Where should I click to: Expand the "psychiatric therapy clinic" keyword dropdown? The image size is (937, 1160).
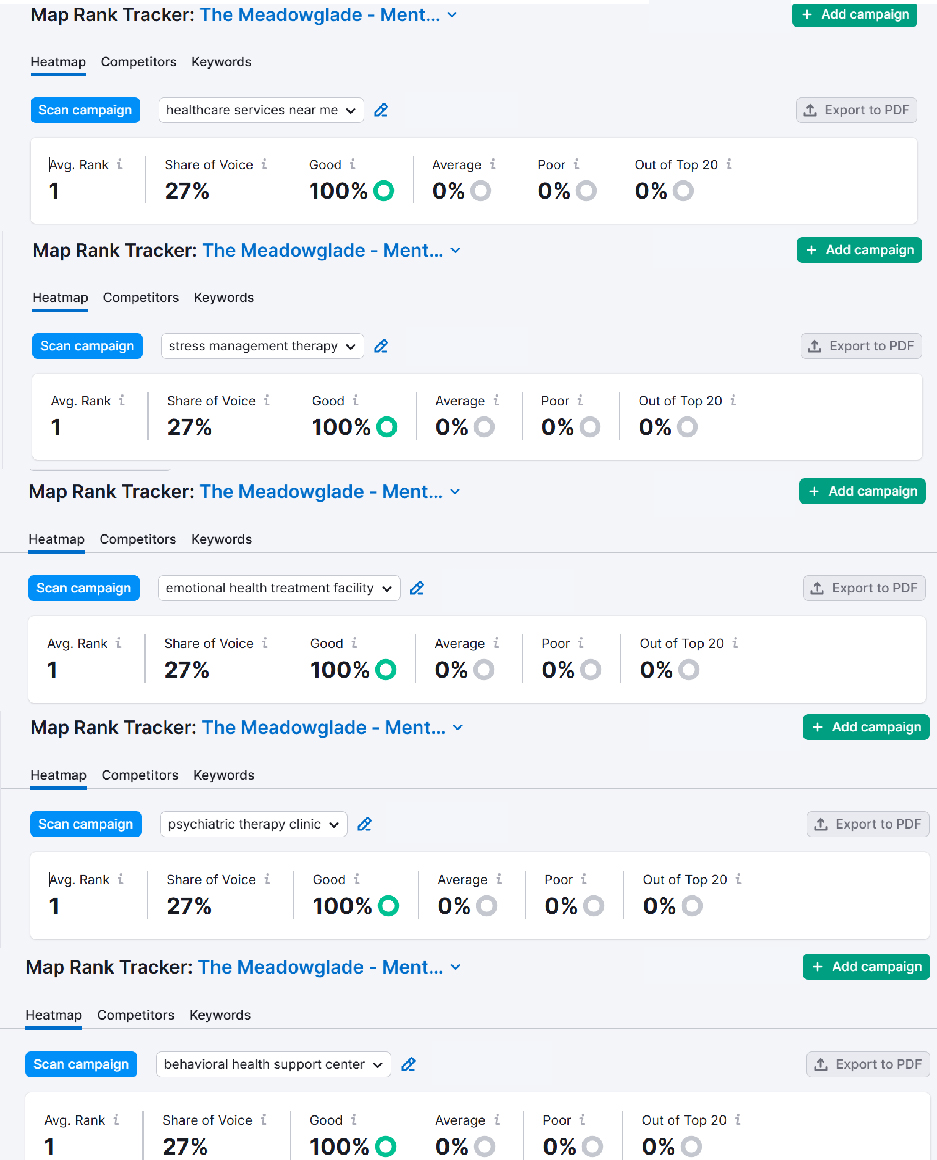pos(254,824)
